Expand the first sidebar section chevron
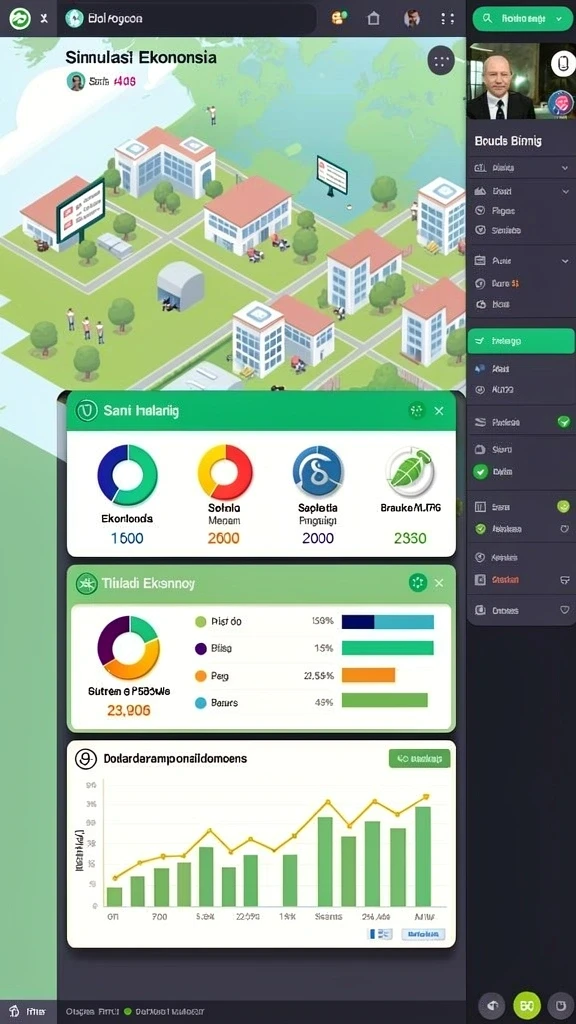 click(x=564, y=168)
